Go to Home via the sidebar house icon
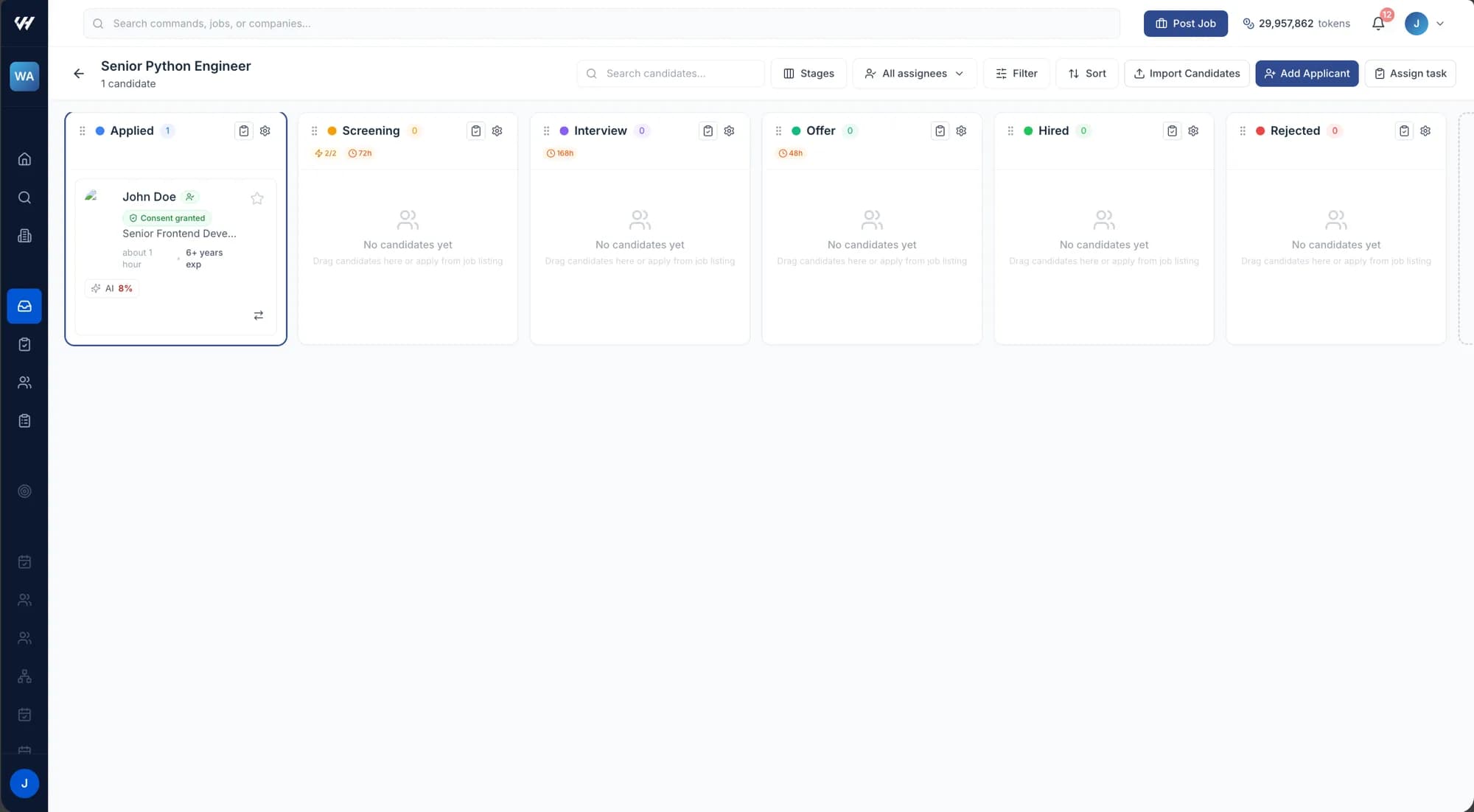The width and height of the screenshot is (1474, 812). coord(24,159)
